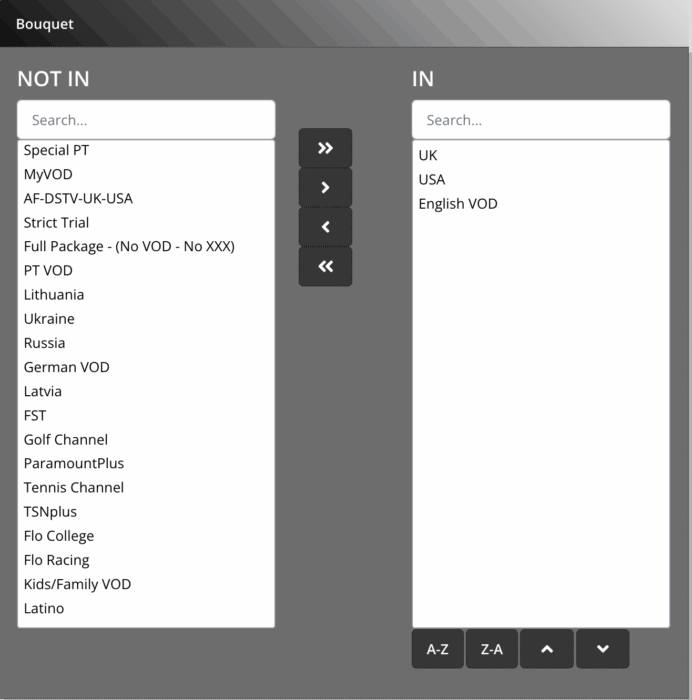
Task: Move selected item up with up arrow
Action: coord(547,649)
